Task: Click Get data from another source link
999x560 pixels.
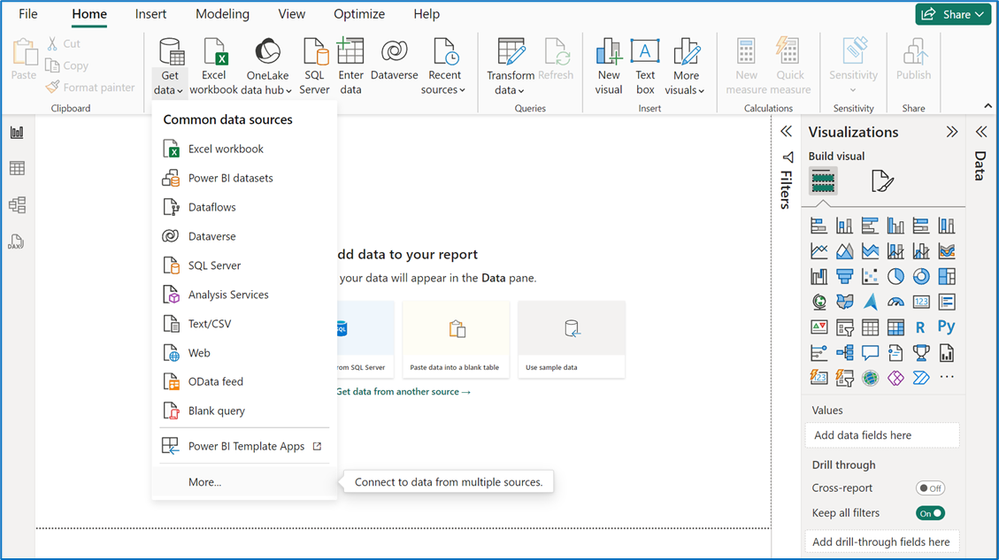Action: coord(403,392)
